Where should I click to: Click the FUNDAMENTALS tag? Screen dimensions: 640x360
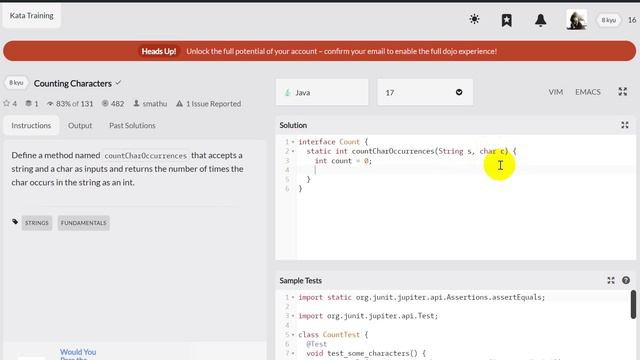tap(84, 223)
